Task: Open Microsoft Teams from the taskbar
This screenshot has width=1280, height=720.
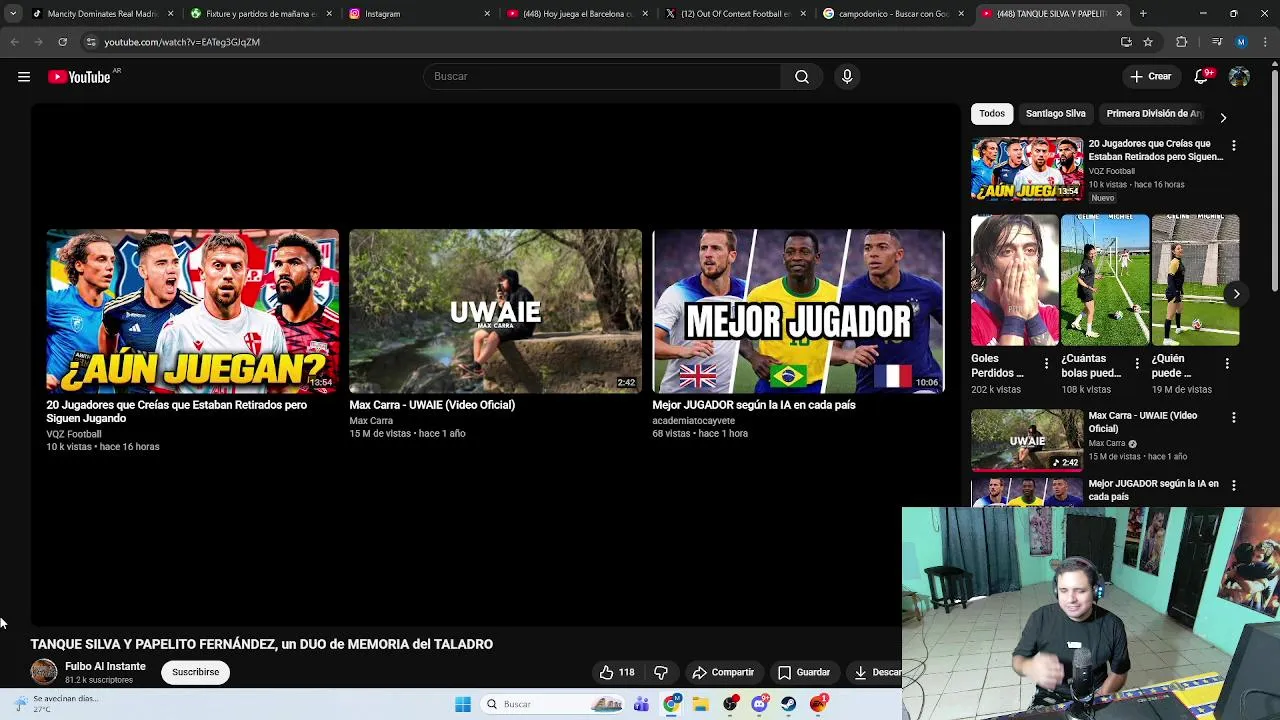Action: pyautogui.click(x=641, y=704)
